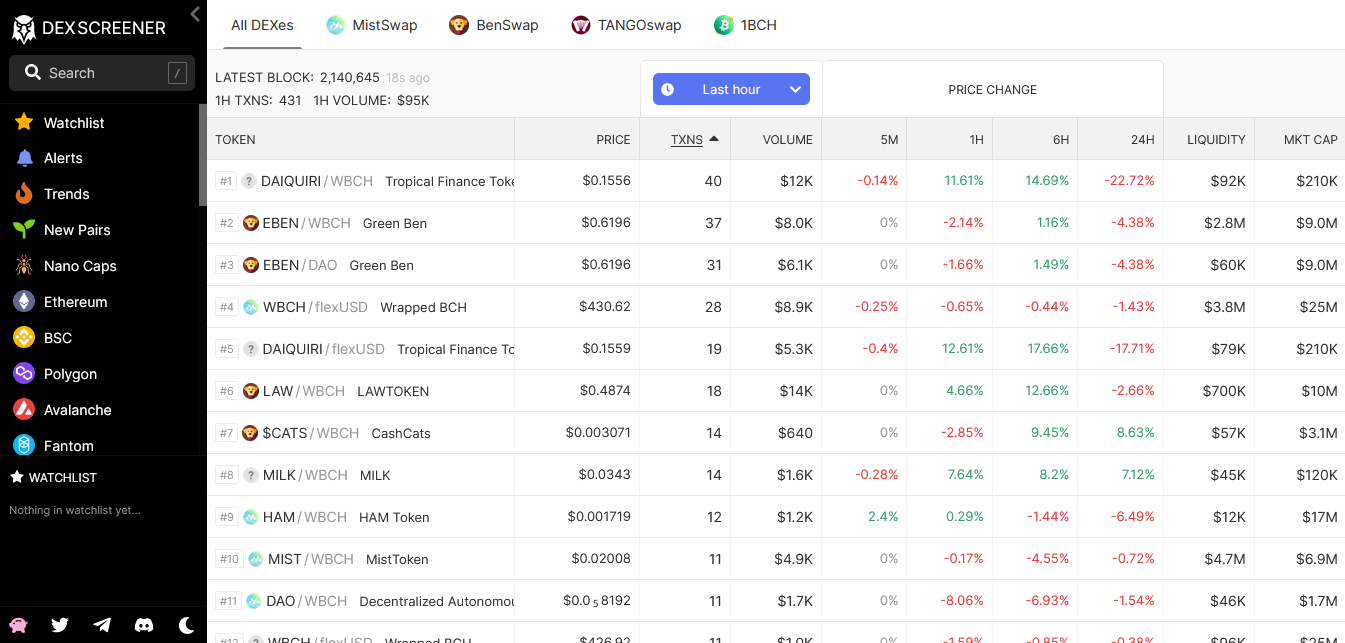This screenshot has width=1345, height=643.
Task: Open the Twitter icon in footer
Action: [x=60, y=625]
